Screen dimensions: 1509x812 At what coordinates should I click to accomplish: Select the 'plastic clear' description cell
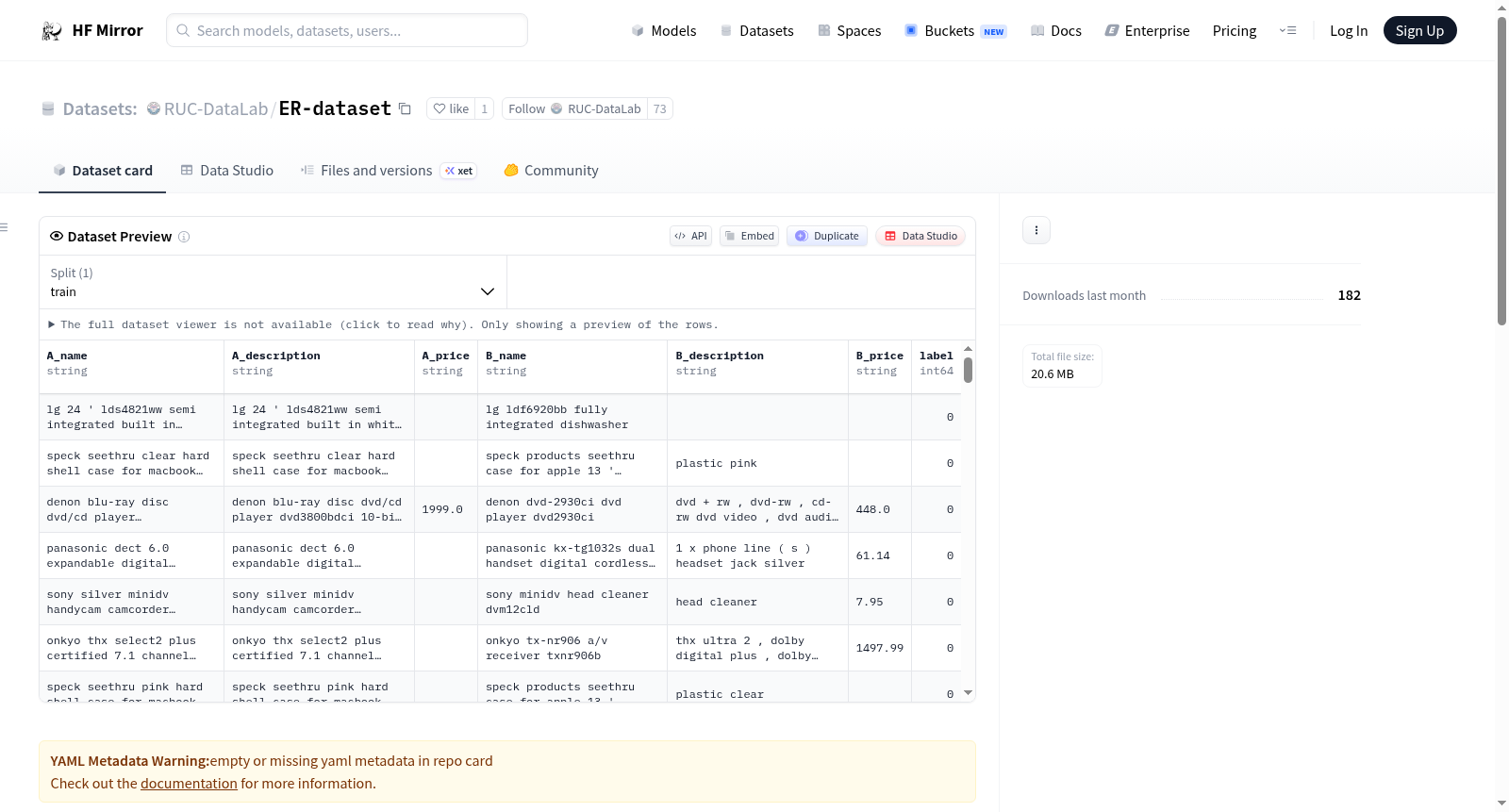click(758, 688)
